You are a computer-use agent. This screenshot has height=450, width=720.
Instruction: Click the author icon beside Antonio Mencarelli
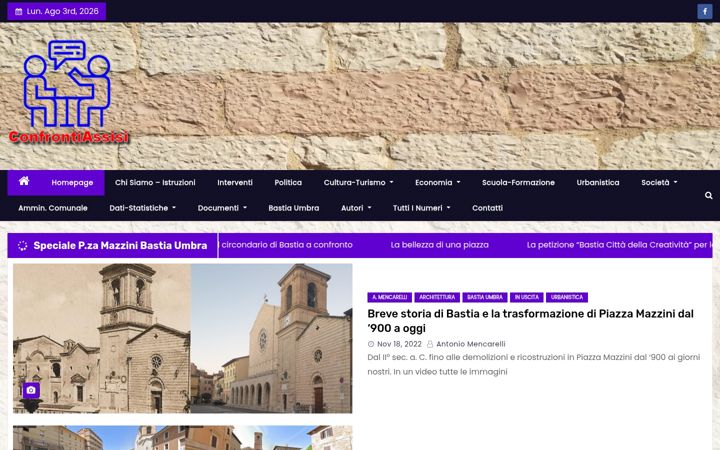(x=430, y=344)
